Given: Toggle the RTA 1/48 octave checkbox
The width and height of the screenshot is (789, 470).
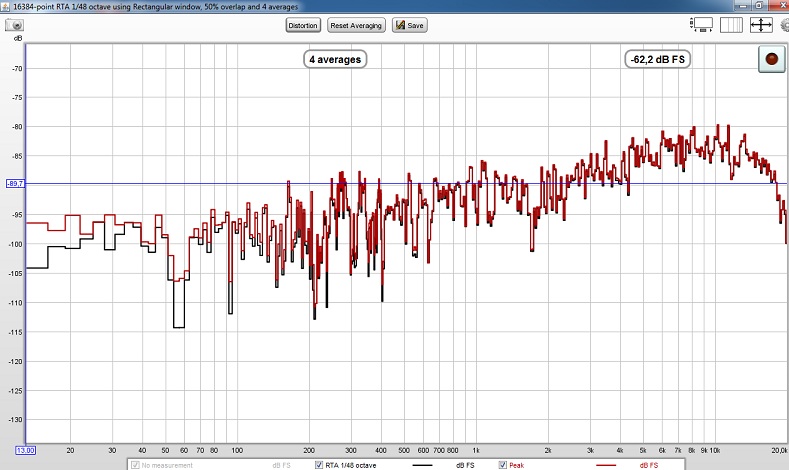Looking at the screenshot, I should (x=319, y=465).
